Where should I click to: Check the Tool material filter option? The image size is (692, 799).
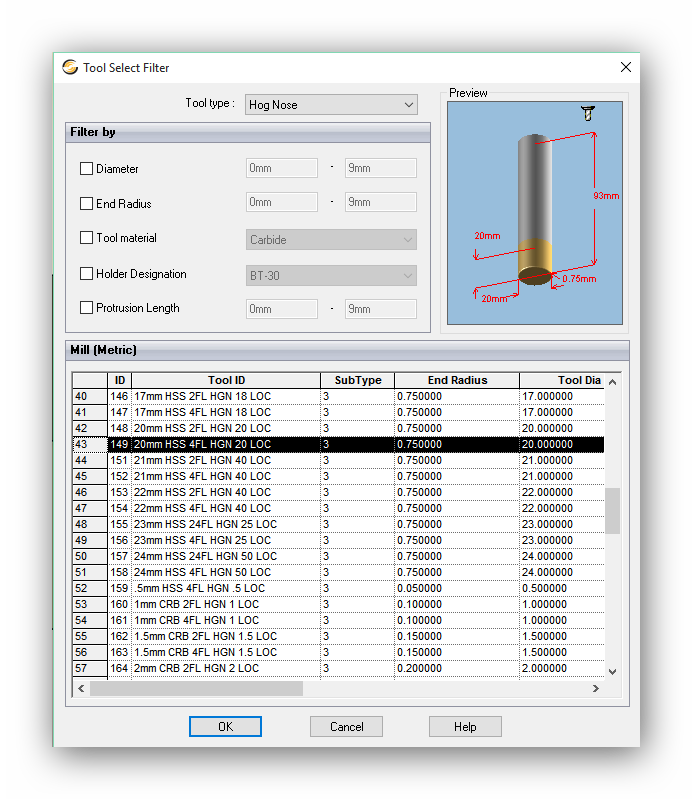point(87,238)
